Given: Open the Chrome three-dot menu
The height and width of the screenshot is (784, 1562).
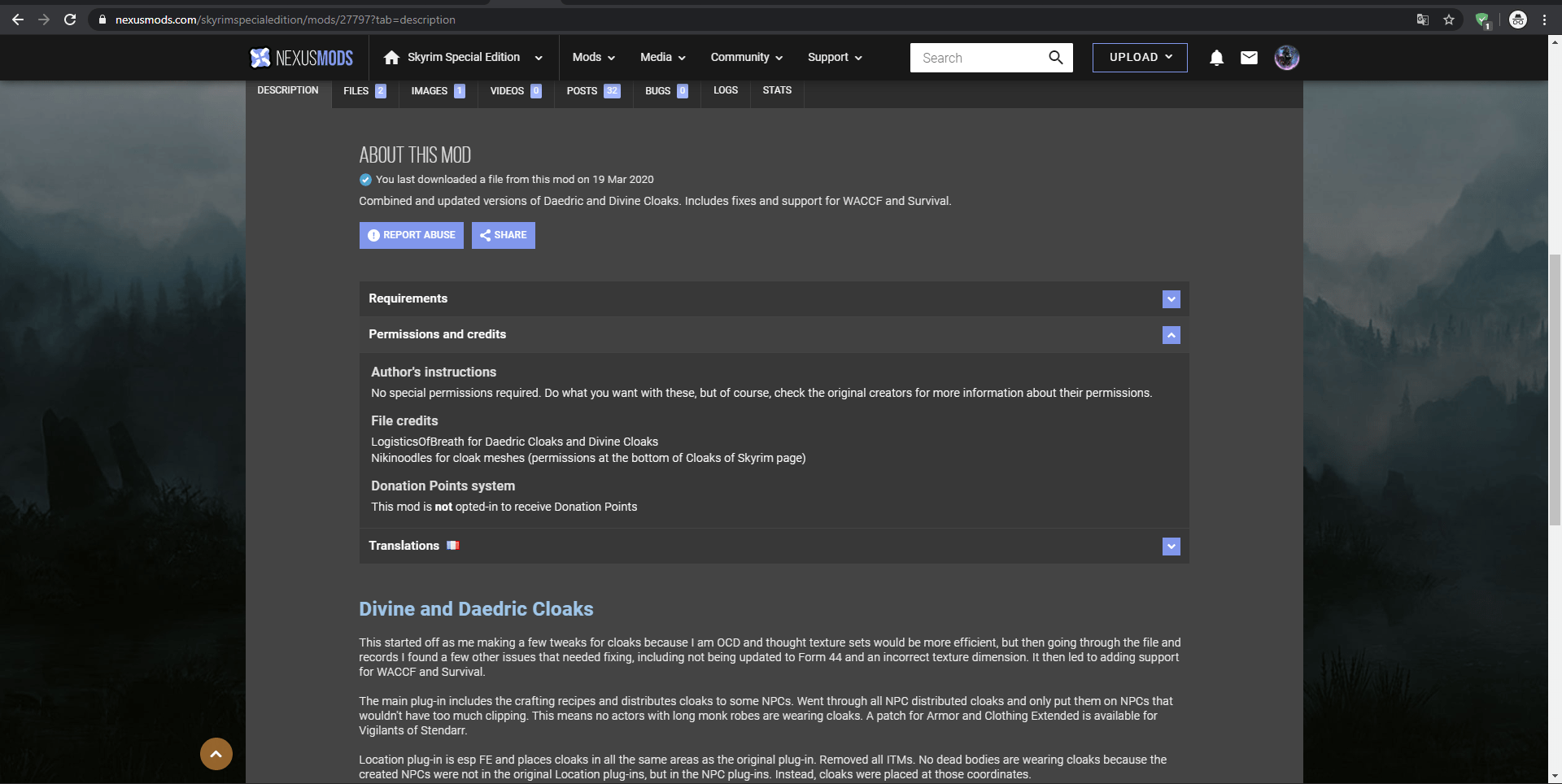Looking at the screenshot, I should coord(1544,20).
